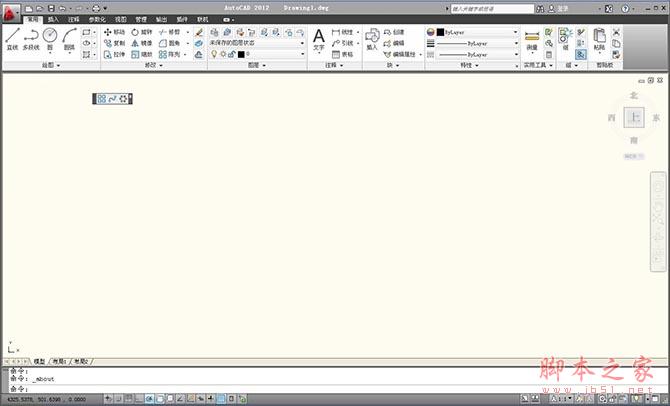Toggle layer on/off lightbulb icon
The height and width of the screenshot is (406, 670).
[214, 54]
